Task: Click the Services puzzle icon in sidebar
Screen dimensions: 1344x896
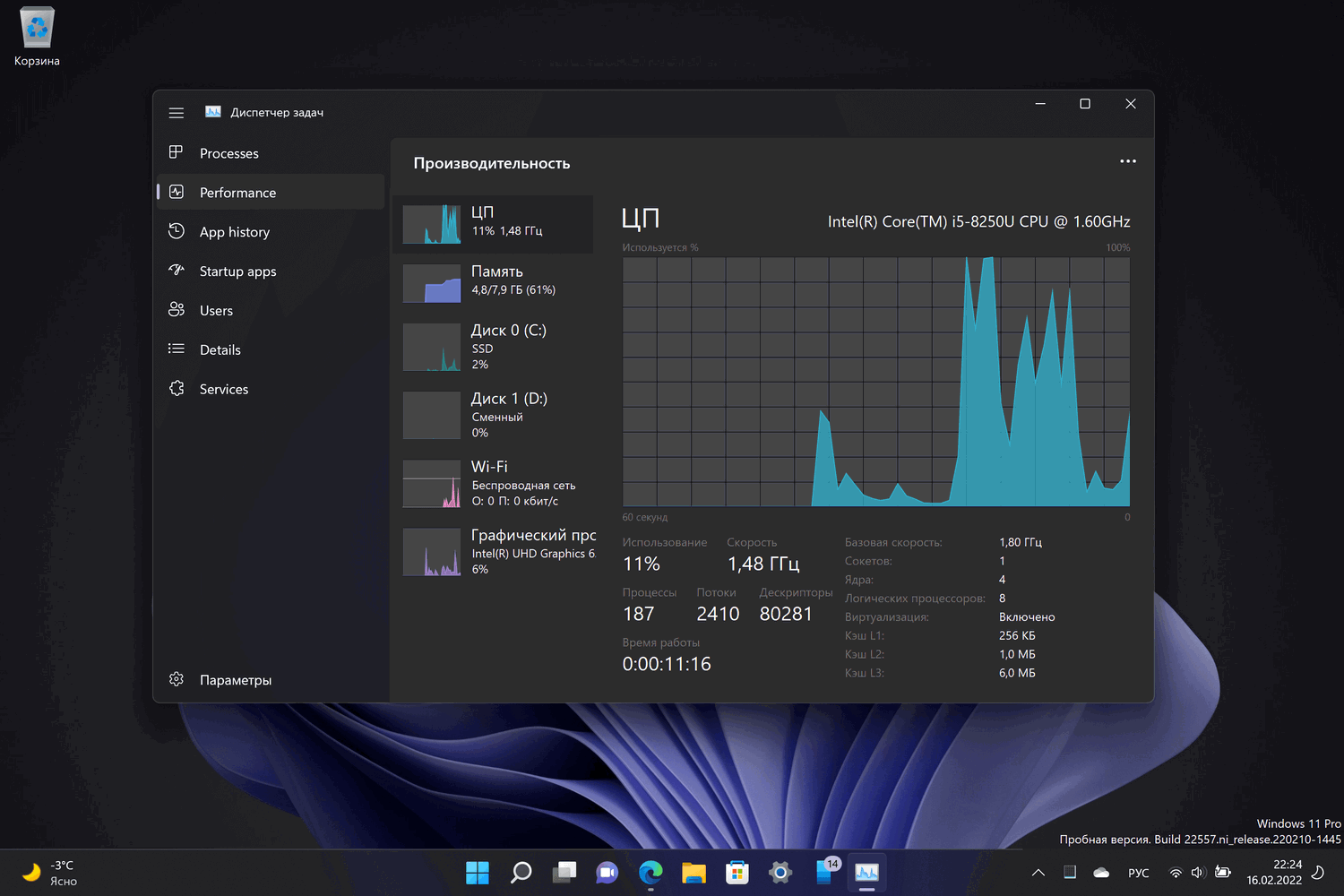Action: pos(177,389)
